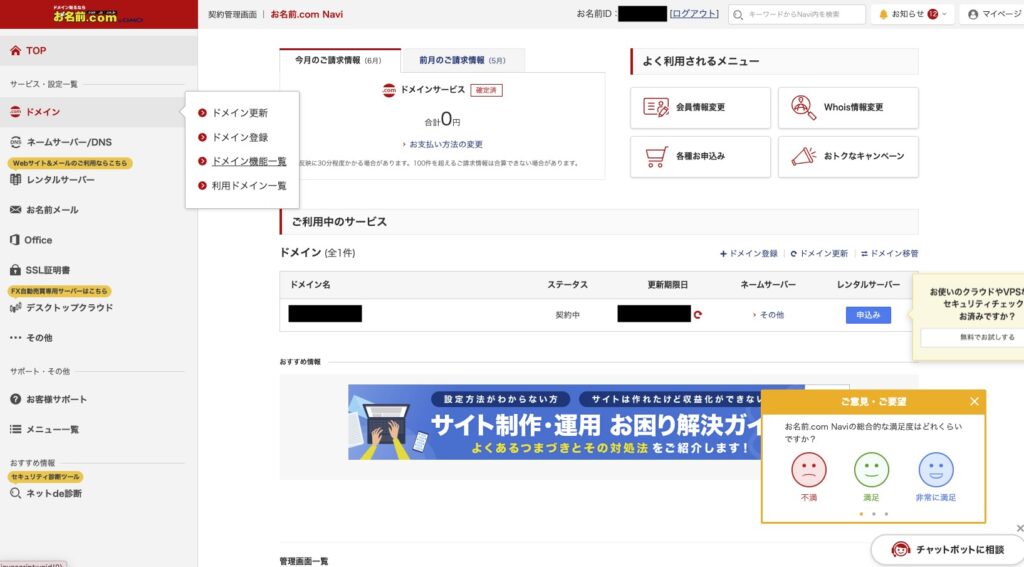Choose ドメイン機能一覧 from flyout menu

(249, 161)
